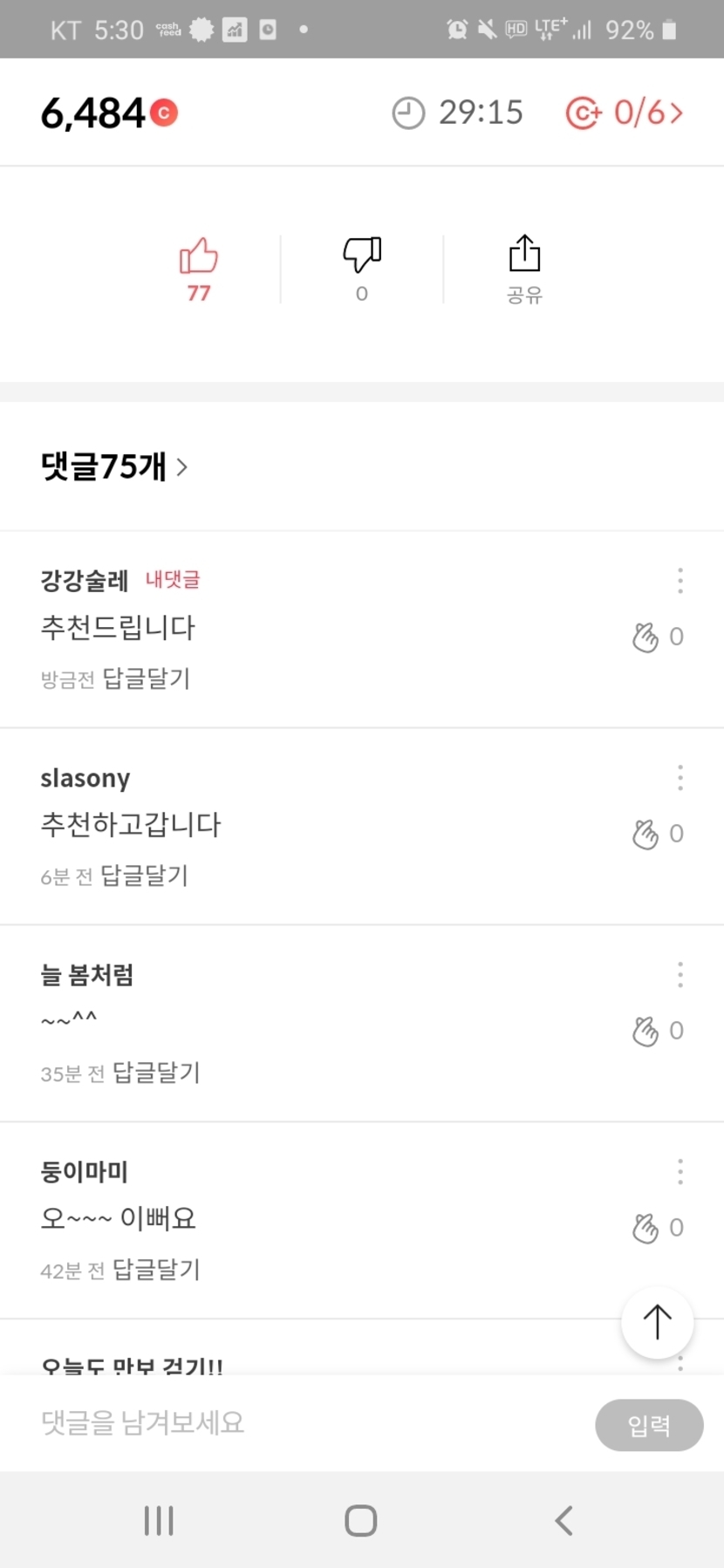Viewport: 724px width, 1568px height.
Task: Tap the red cash coin icon beside 6,484
Action: point(163,113)
